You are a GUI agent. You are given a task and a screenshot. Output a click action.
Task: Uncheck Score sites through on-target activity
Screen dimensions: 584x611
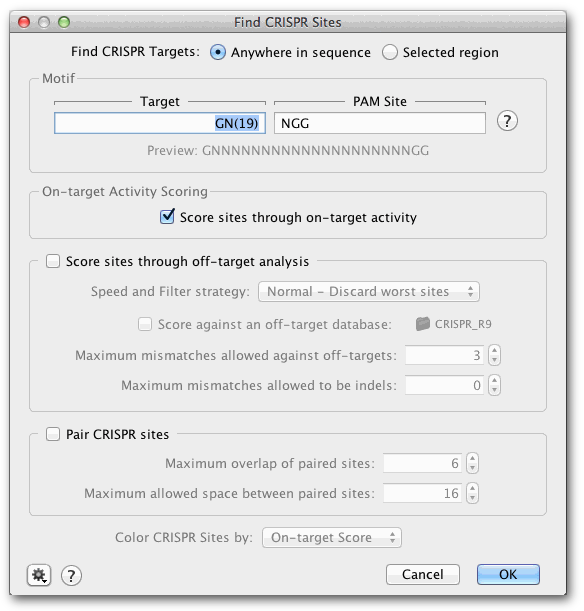coord(167,217)
